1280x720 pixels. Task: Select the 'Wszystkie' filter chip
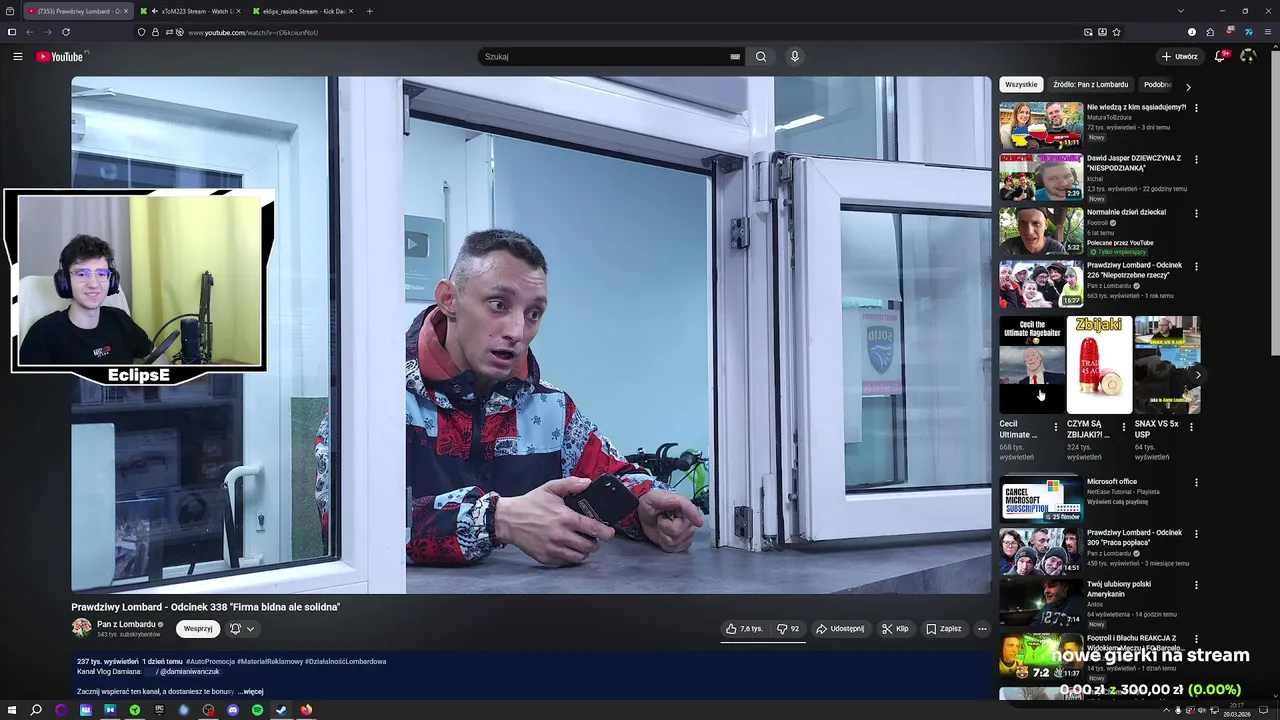(1021, 85)
